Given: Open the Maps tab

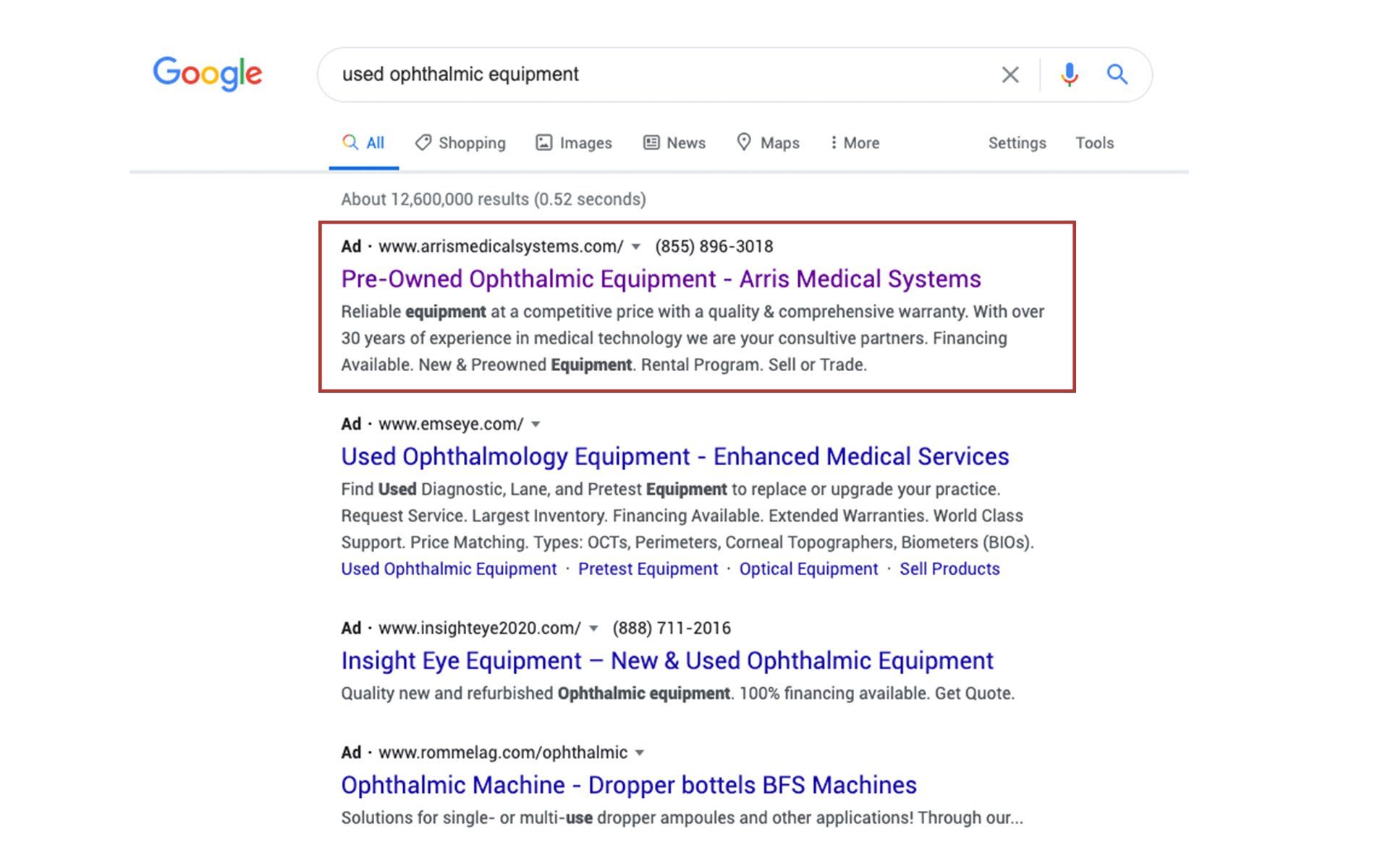Looking at the screenshot, I should pyautogui.click(x=768, y=142).
